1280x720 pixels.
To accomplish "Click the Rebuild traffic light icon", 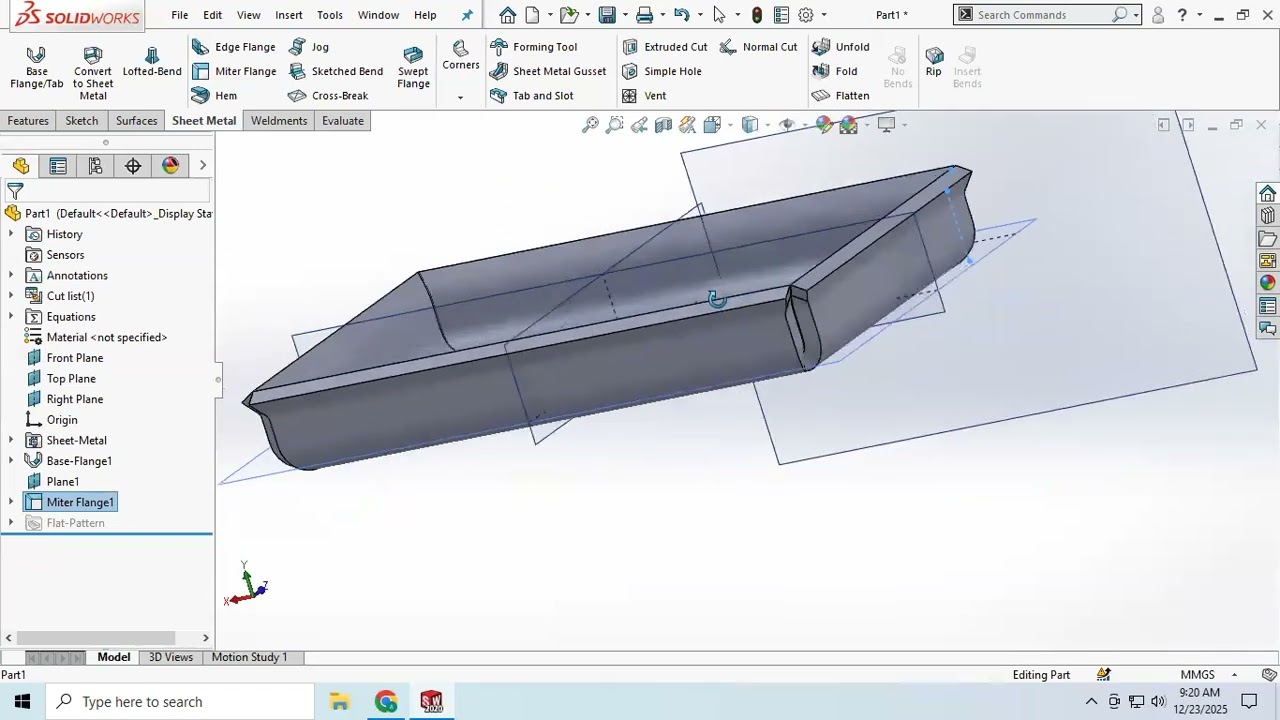I will (x=757, y=15).
